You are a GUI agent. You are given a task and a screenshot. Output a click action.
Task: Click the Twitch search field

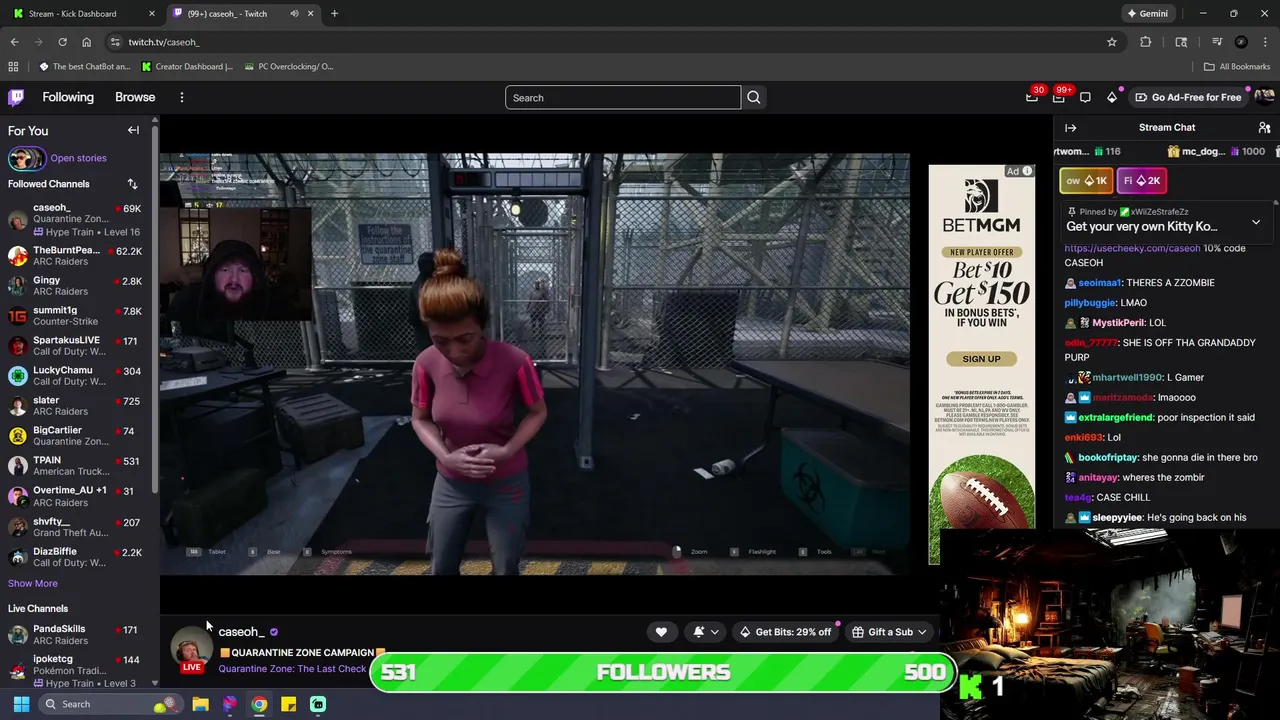click(x=623, y=97)
